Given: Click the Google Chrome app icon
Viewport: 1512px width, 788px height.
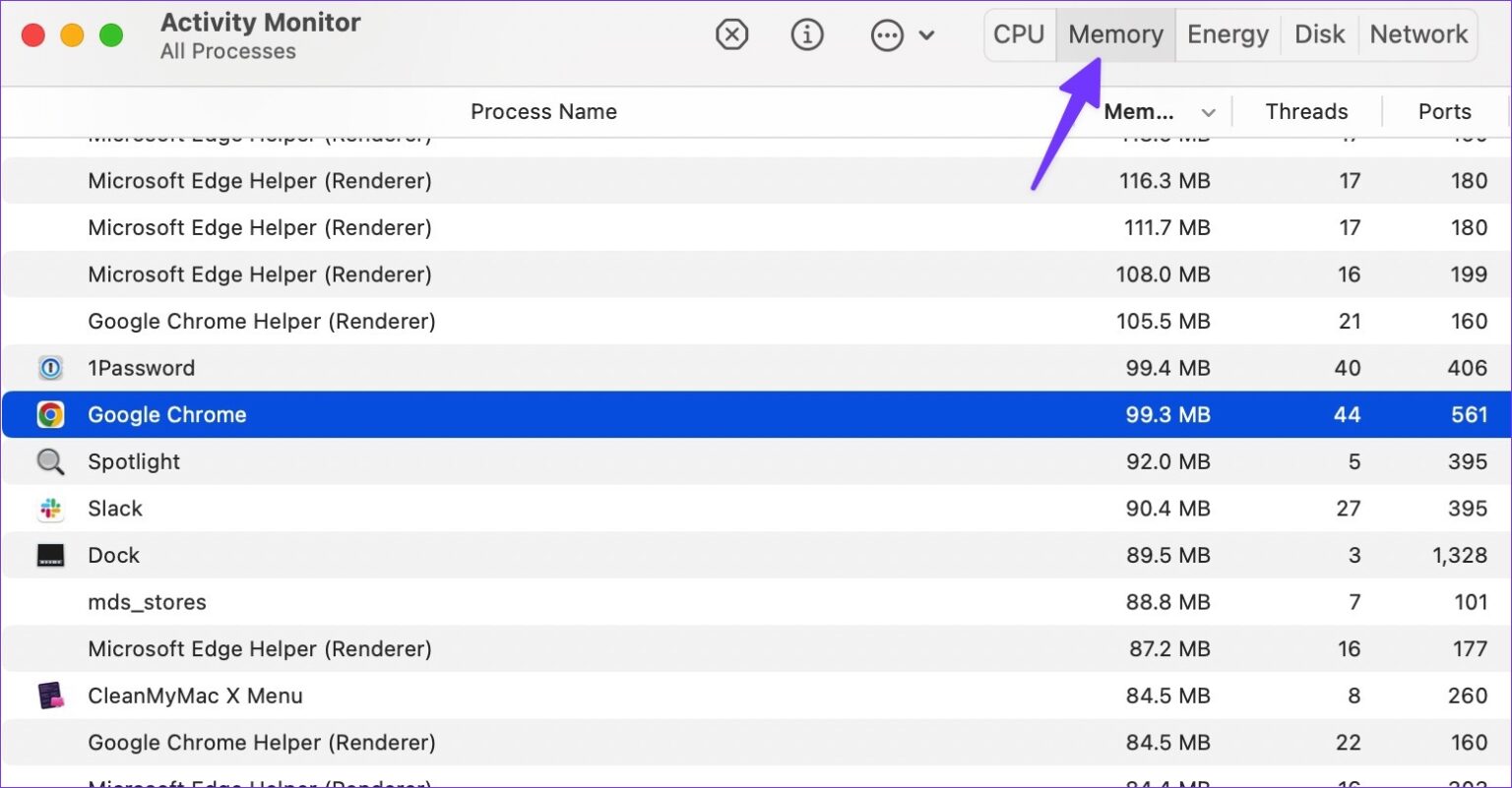Looking at the screenshot, I should pyautogui.click(x=50, y=414).
